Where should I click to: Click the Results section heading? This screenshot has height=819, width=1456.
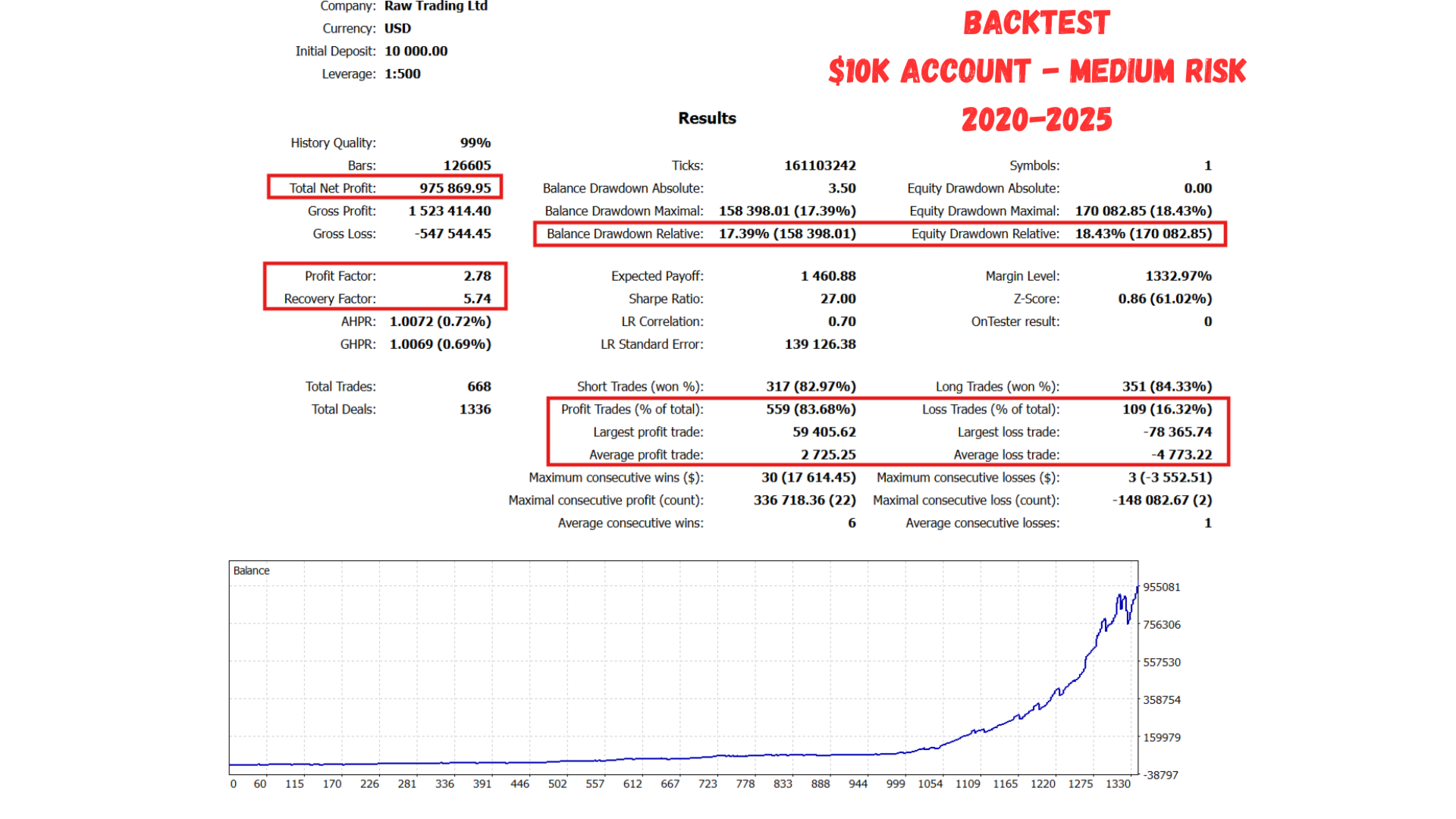pos(707,118)
